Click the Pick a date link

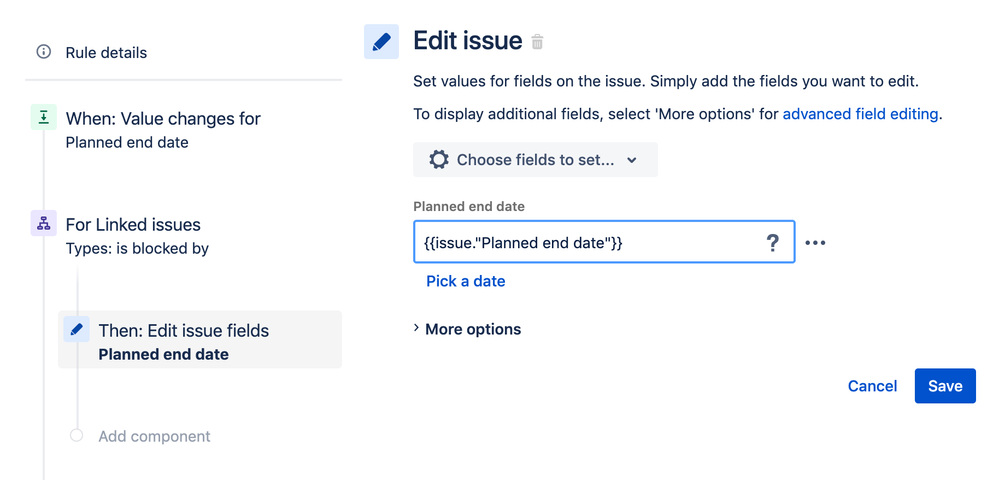tap(465, 281)
